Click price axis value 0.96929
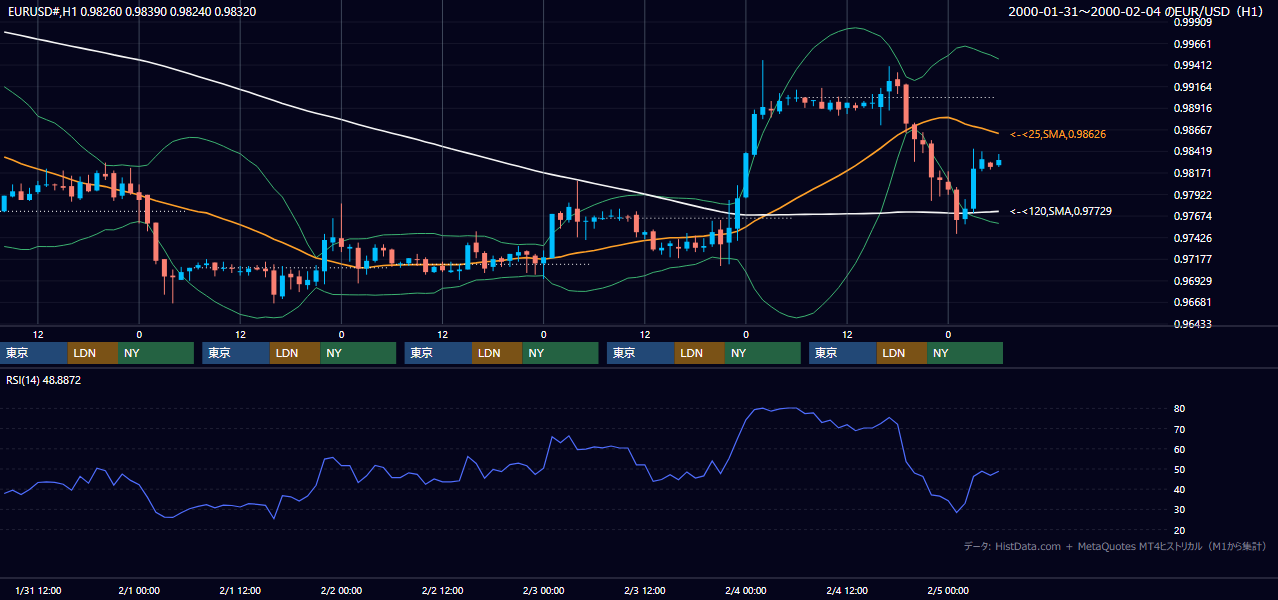 [1191, 281]
